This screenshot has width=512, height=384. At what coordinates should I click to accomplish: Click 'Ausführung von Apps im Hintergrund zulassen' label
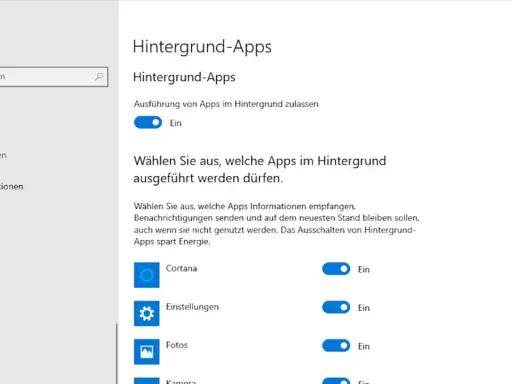(x=226, y=104)
